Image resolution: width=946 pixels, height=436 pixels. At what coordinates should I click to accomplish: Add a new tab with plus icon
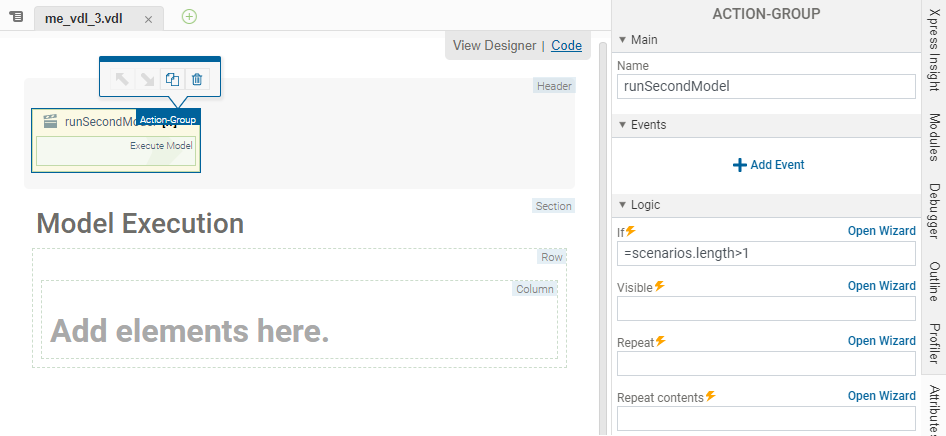tap(190, 16)
